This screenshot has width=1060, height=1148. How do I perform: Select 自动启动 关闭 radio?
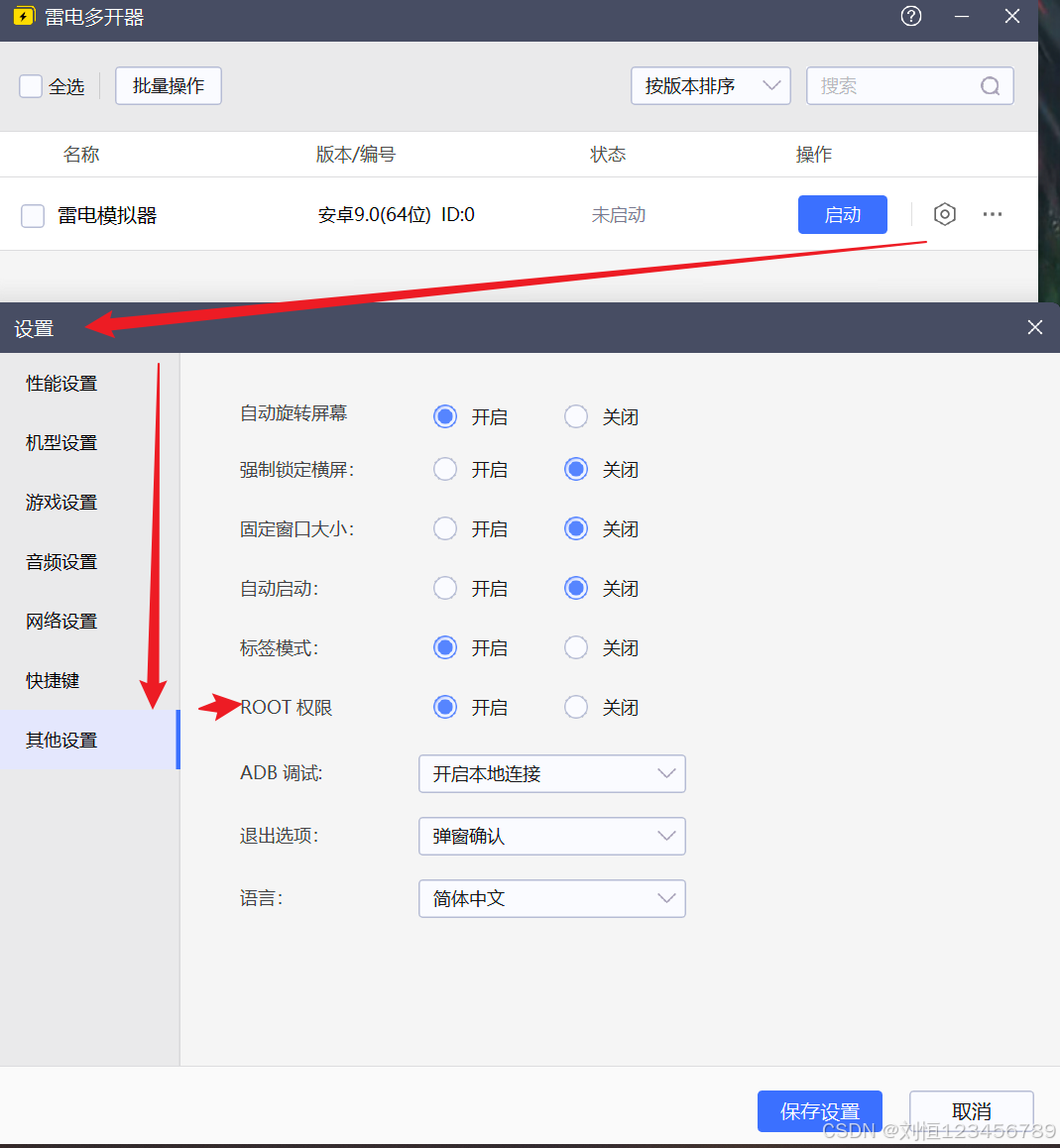pos(576,588)
